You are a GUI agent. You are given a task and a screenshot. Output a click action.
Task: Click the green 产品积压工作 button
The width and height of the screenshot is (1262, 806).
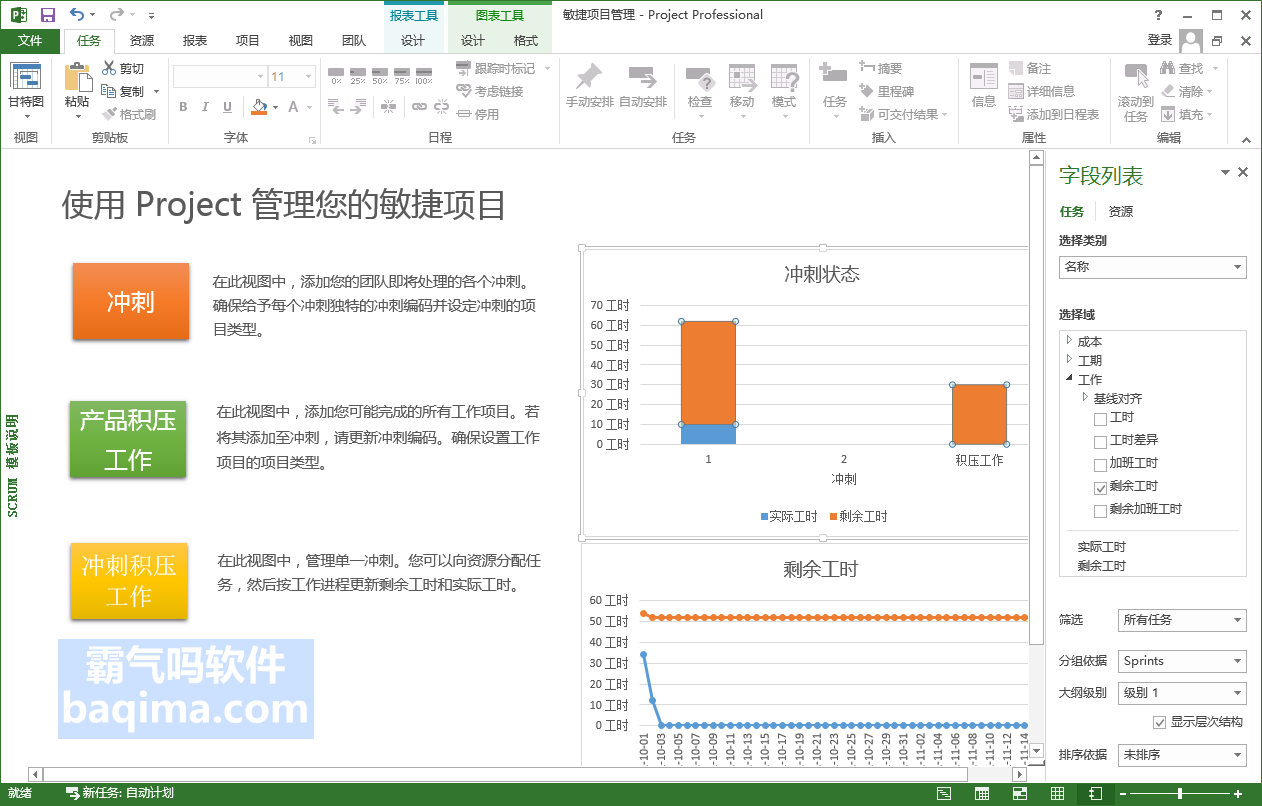[128, 440]
